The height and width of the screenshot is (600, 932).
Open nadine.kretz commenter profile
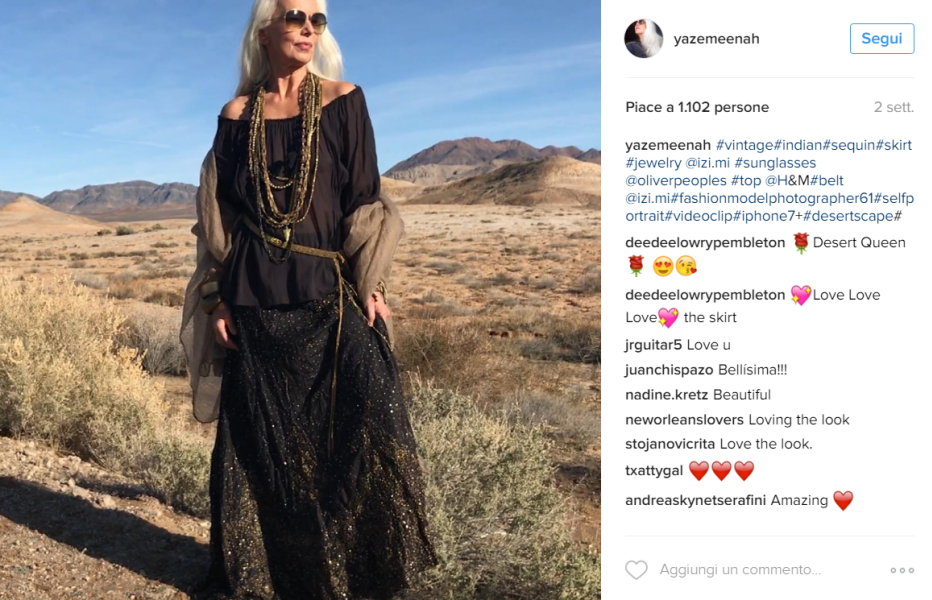click(666, 395)
